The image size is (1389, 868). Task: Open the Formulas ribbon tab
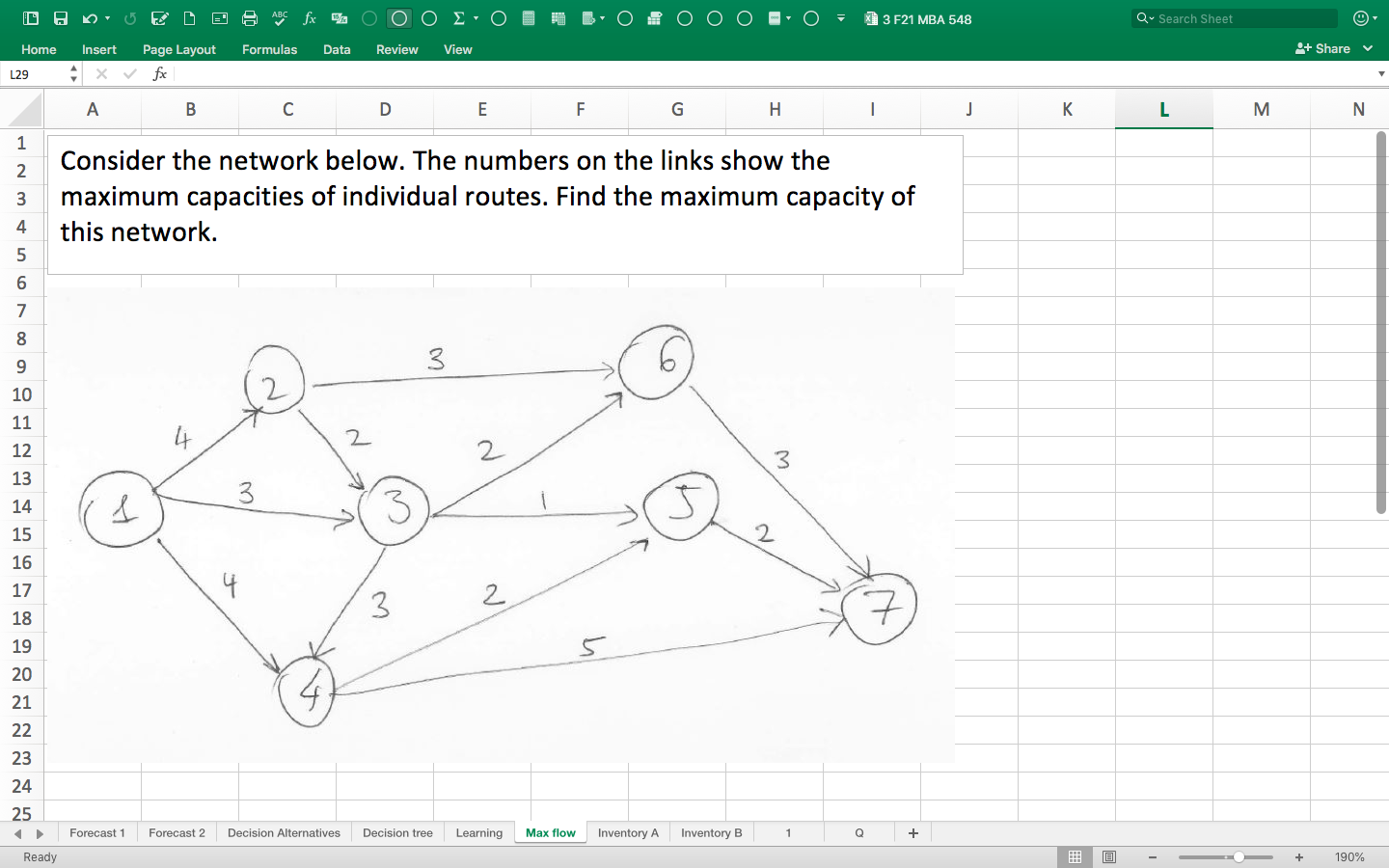270,49
